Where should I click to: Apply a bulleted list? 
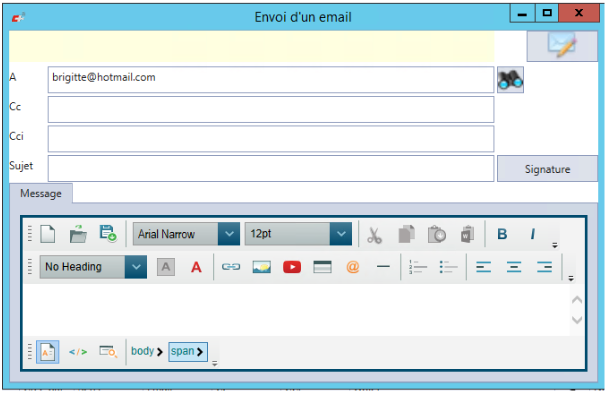pos(448,267)
